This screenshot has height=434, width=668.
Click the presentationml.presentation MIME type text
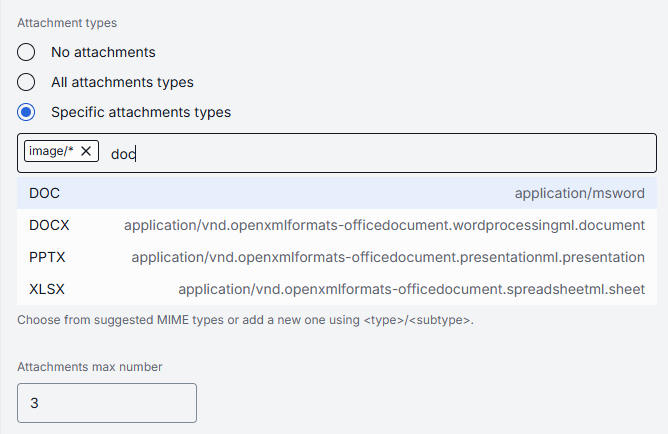pos(388,257)
